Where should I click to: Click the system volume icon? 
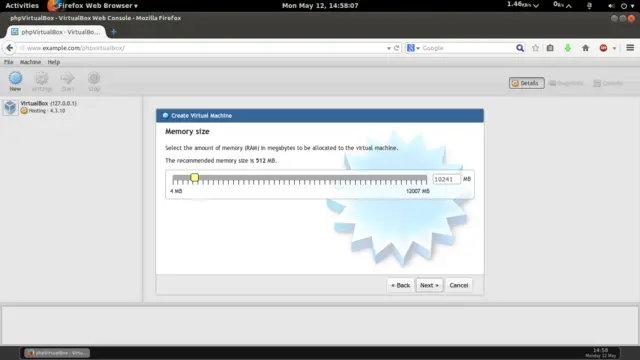[x=611, y=6]
